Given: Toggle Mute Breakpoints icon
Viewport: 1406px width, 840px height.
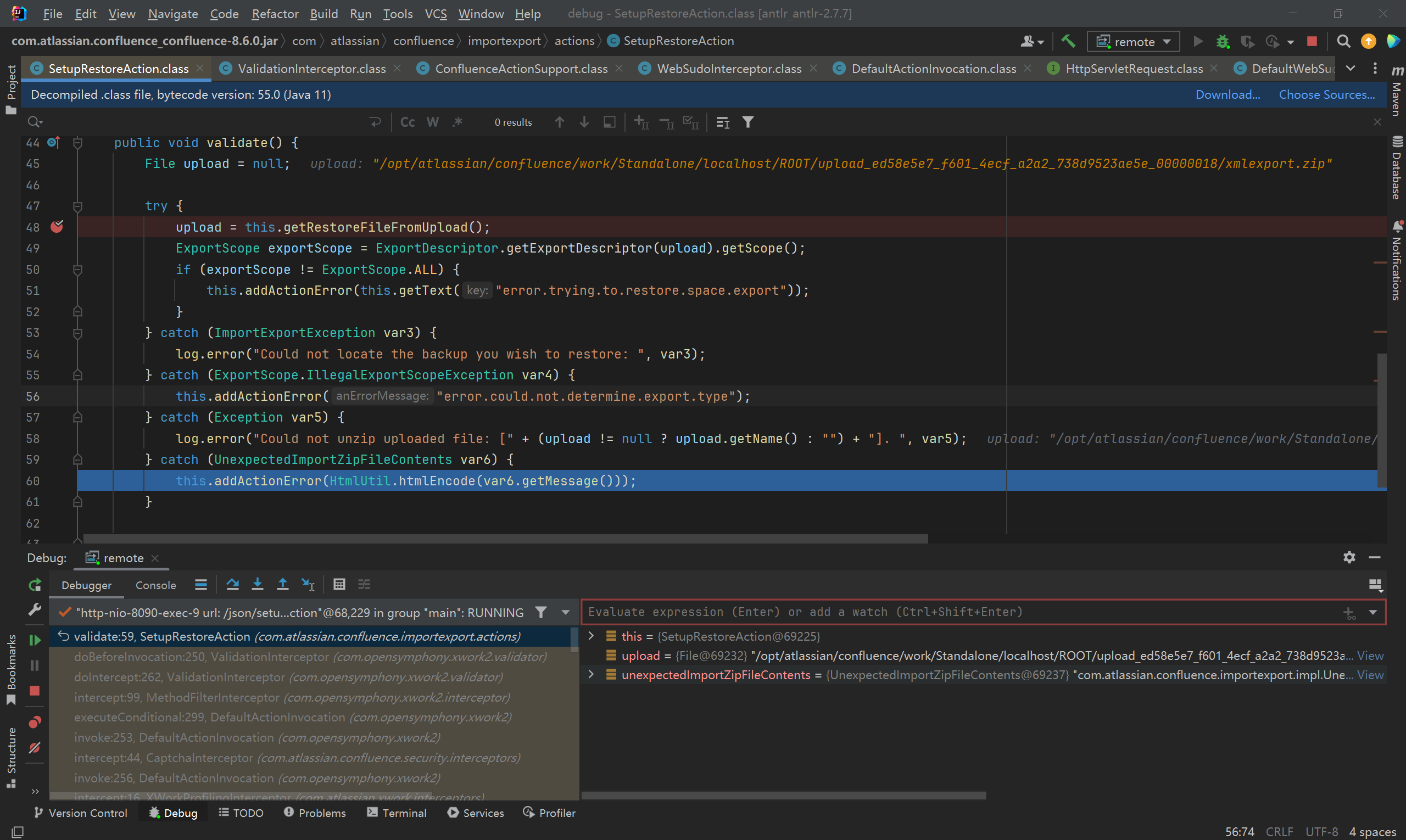Looking at the screenshot, I should pyautogui.click(x=35, y=748).
